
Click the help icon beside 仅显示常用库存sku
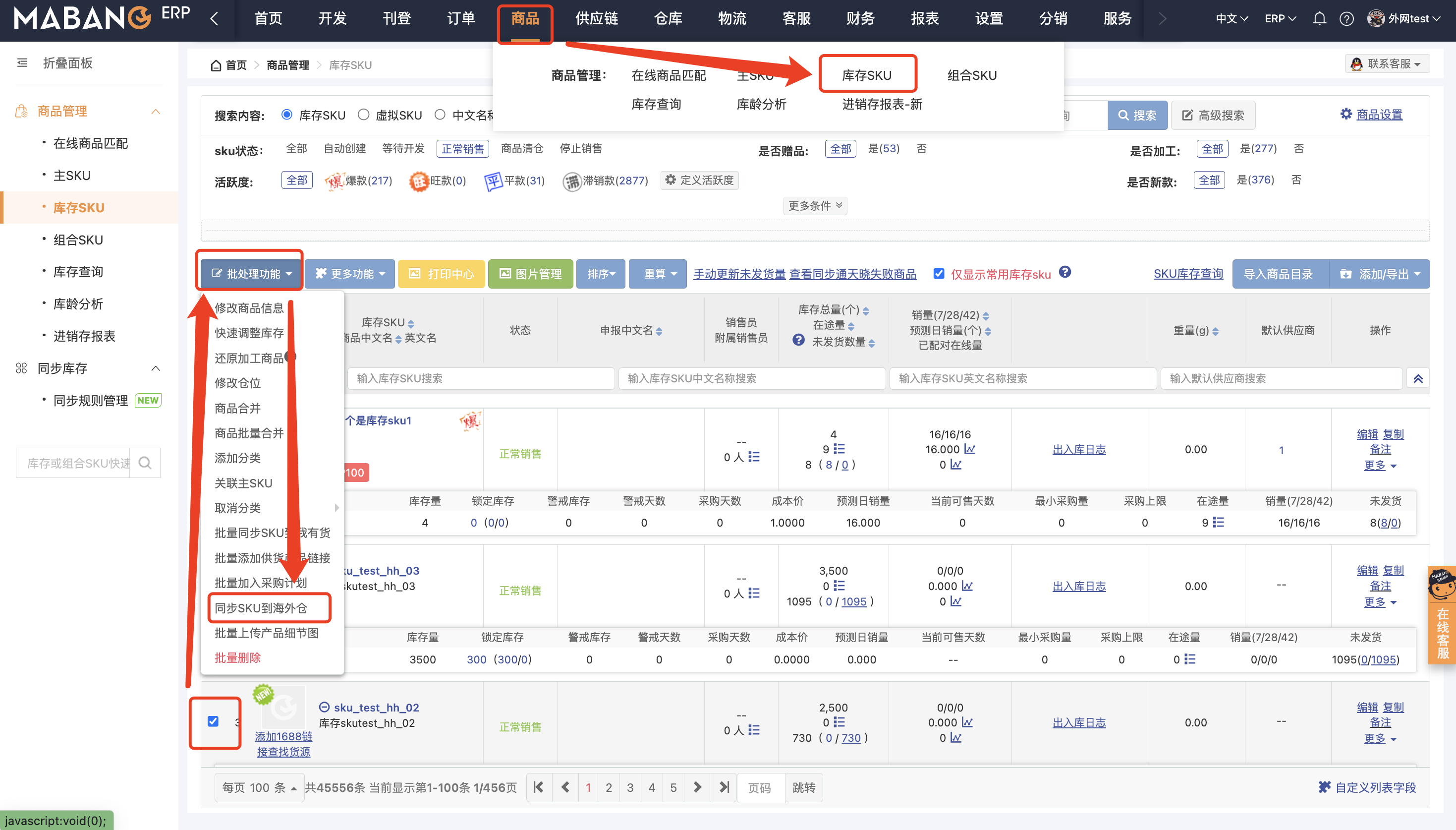[1064, 273]
